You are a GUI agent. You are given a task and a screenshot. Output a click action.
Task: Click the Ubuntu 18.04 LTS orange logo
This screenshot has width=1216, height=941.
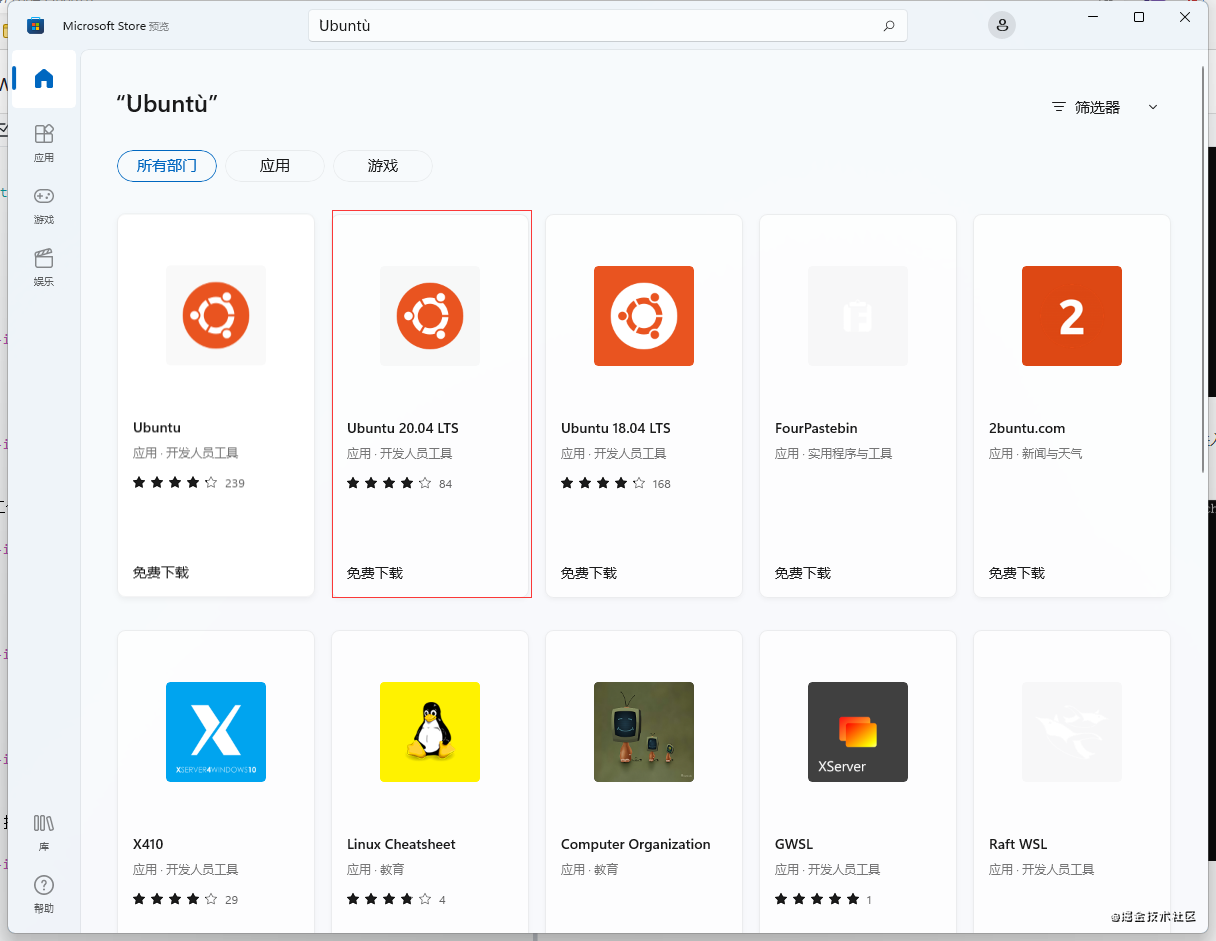coord(644,316)
